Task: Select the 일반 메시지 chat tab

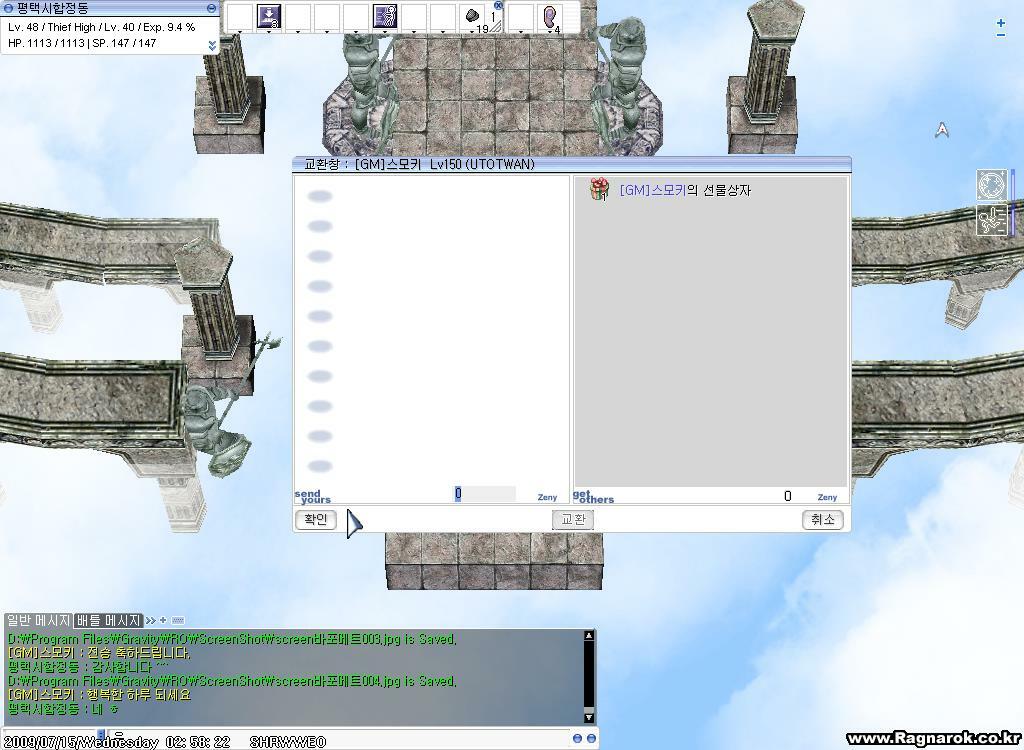Action: (x=39, y=621)
